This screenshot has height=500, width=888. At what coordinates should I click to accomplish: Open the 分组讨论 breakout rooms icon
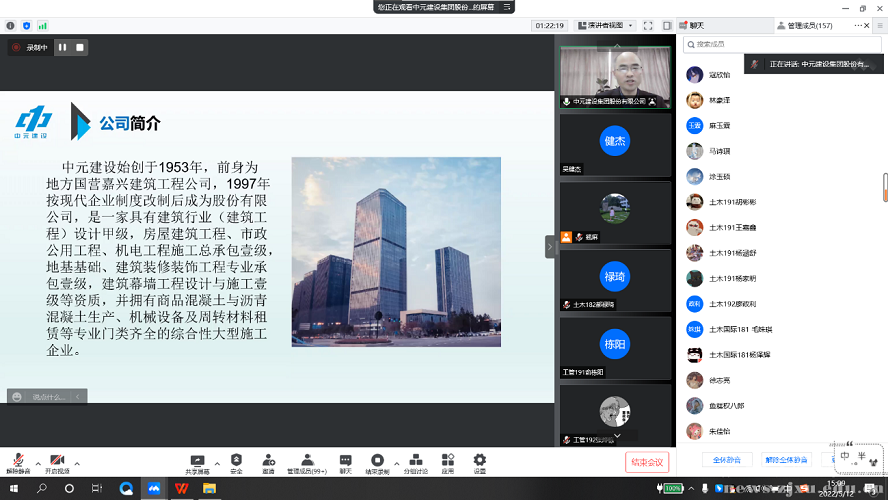pos(415,463)
